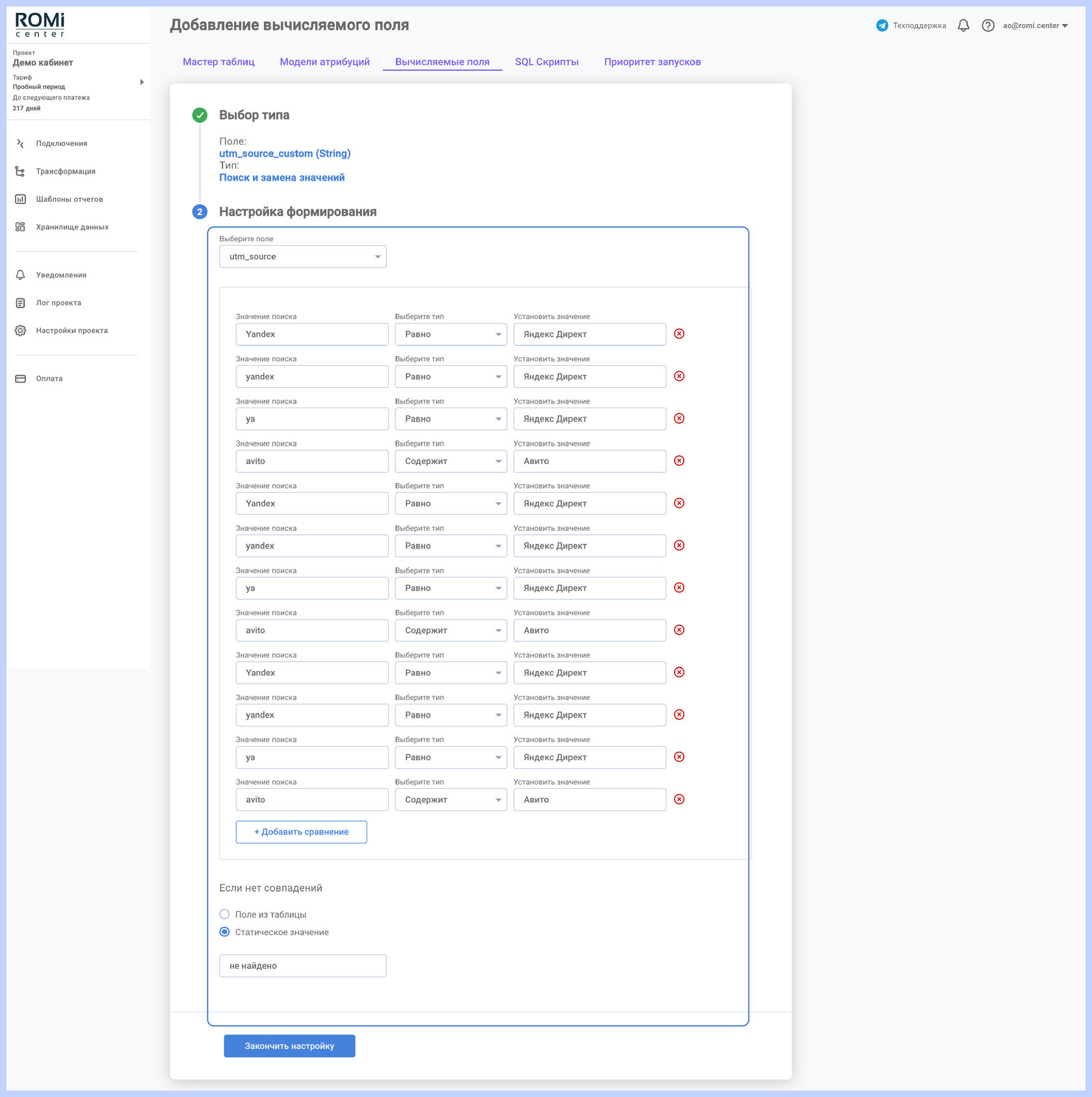The width and height of the screenshot is (1092, 1097).
Task: Delete the bottommost avito comparison row
Action: 679,799
